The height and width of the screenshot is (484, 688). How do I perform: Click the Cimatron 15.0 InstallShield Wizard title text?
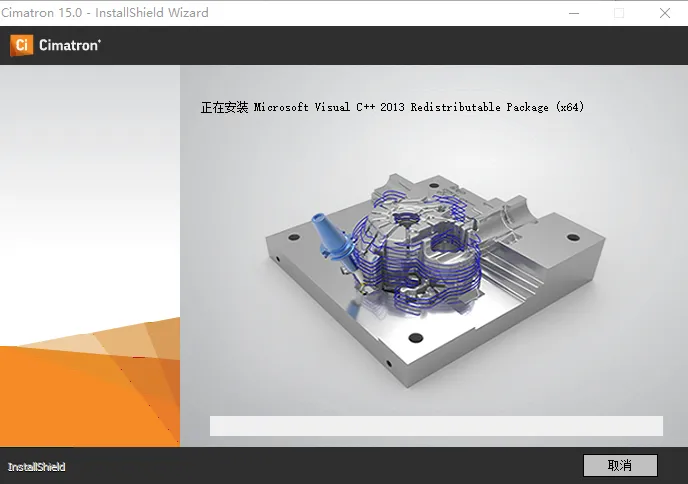point(104,13)
